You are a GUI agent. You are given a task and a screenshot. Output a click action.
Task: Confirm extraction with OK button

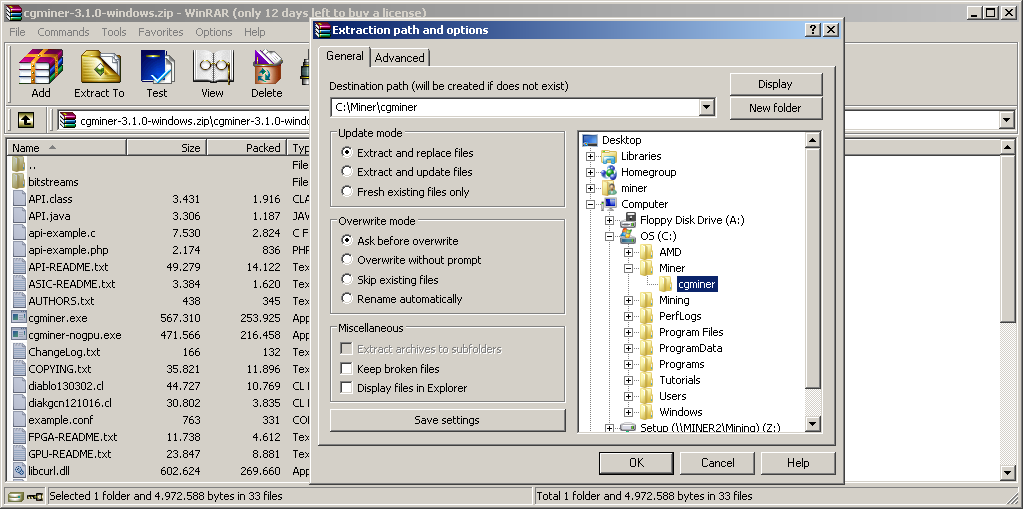636,463
